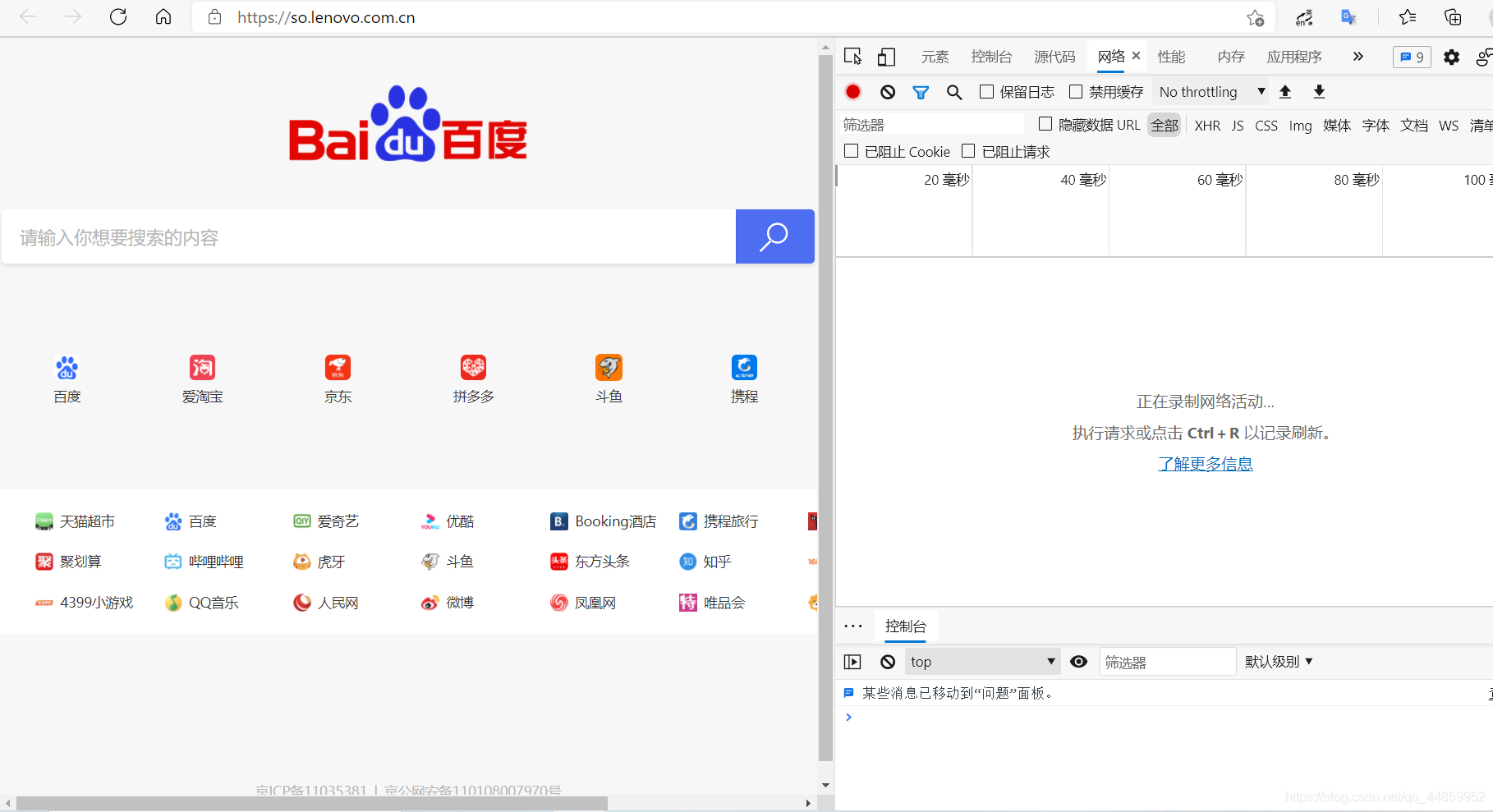
Task: Filter requests by XHR
Action: click(x=1207, y=126)
